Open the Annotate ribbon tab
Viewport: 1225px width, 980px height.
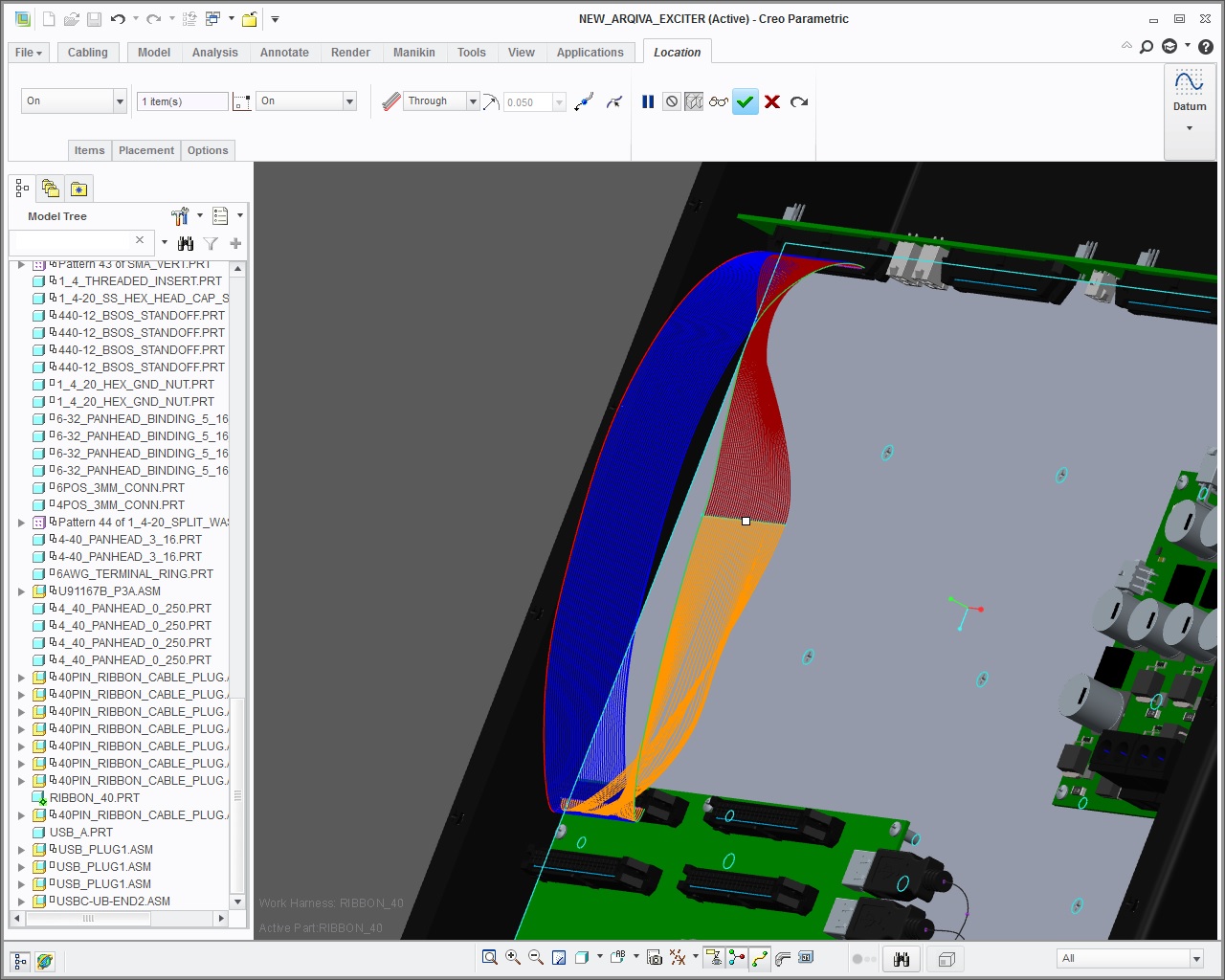[x=285, y=53]
